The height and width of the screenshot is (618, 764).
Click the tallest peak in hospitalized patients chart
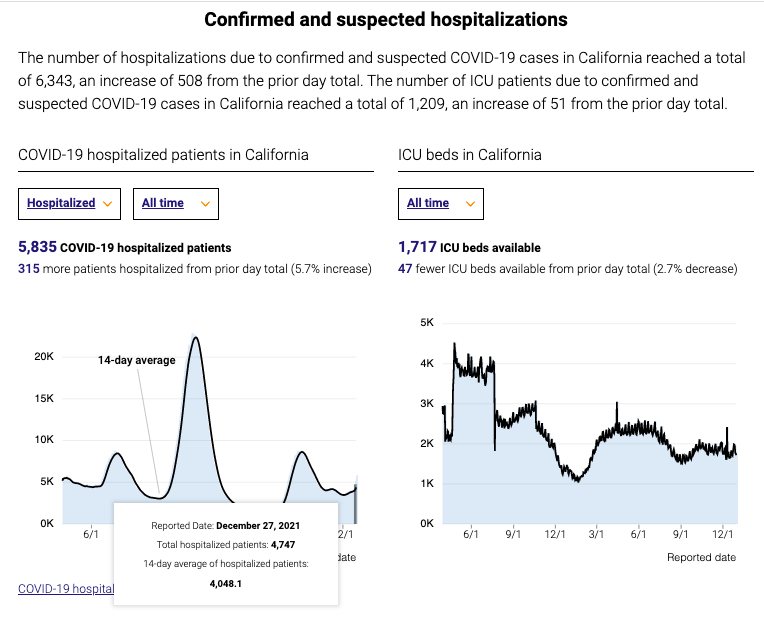[x=196, y=337]
